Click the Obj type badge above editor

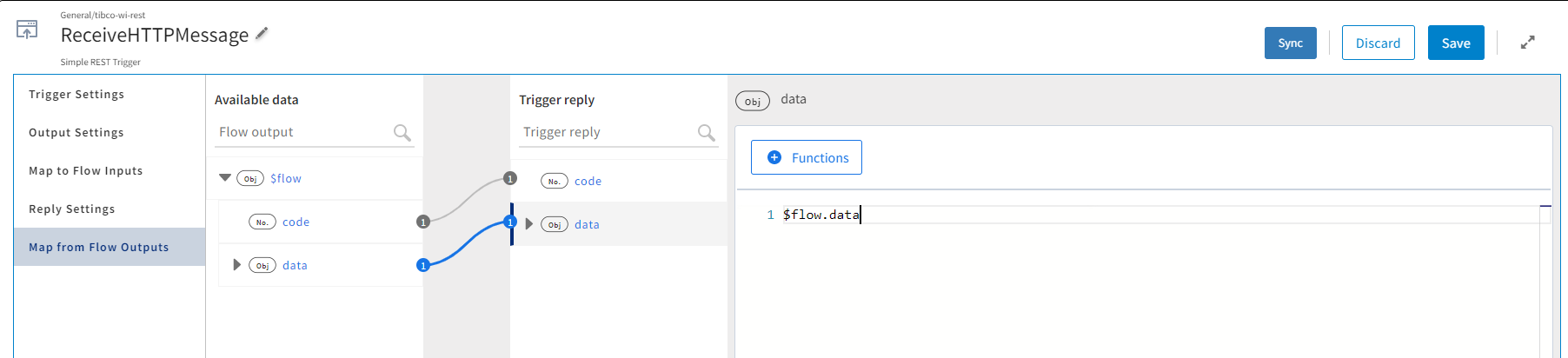click(x=753, y=101)
